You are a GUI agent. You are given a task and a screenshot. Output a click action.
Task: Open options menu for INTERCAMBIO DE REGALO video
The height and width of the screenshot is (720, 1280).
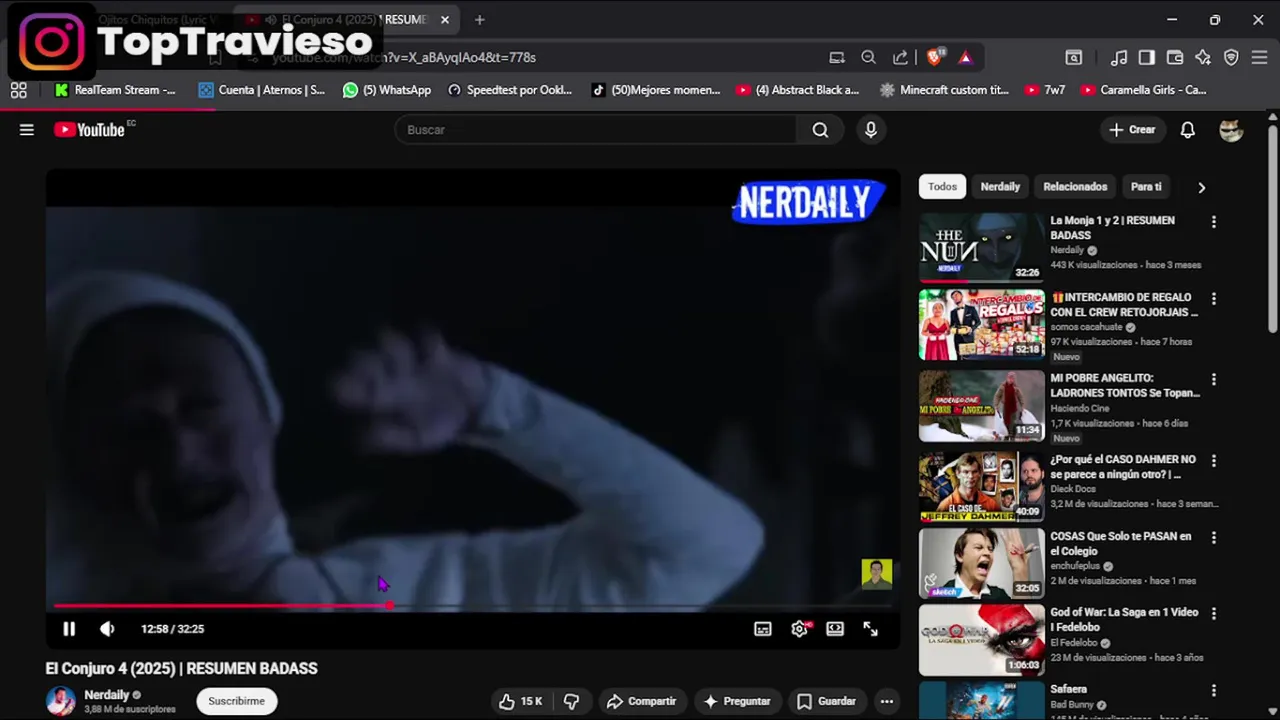(1214, 299)
